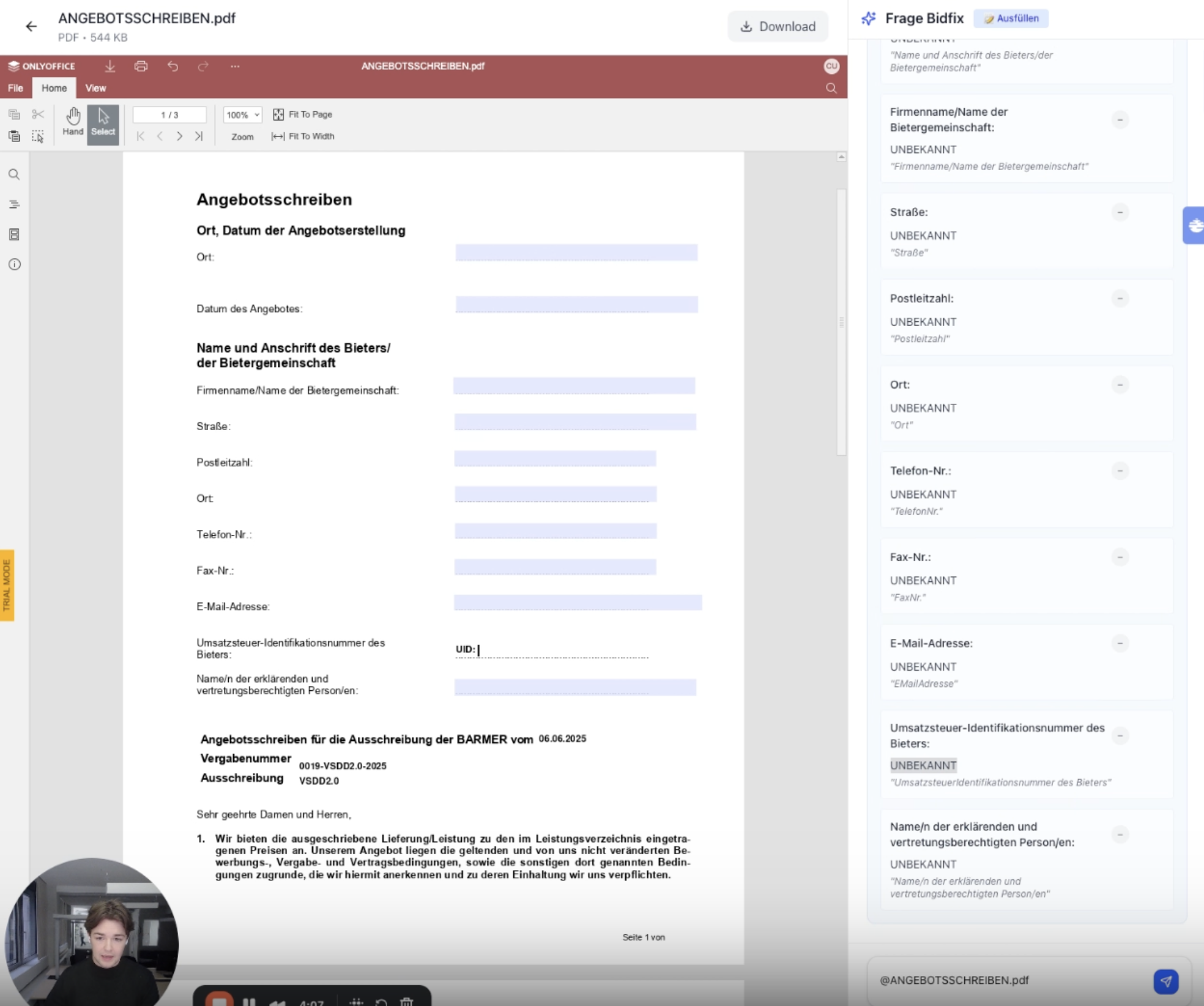Click the send message arrow button

pos(1165,981)
